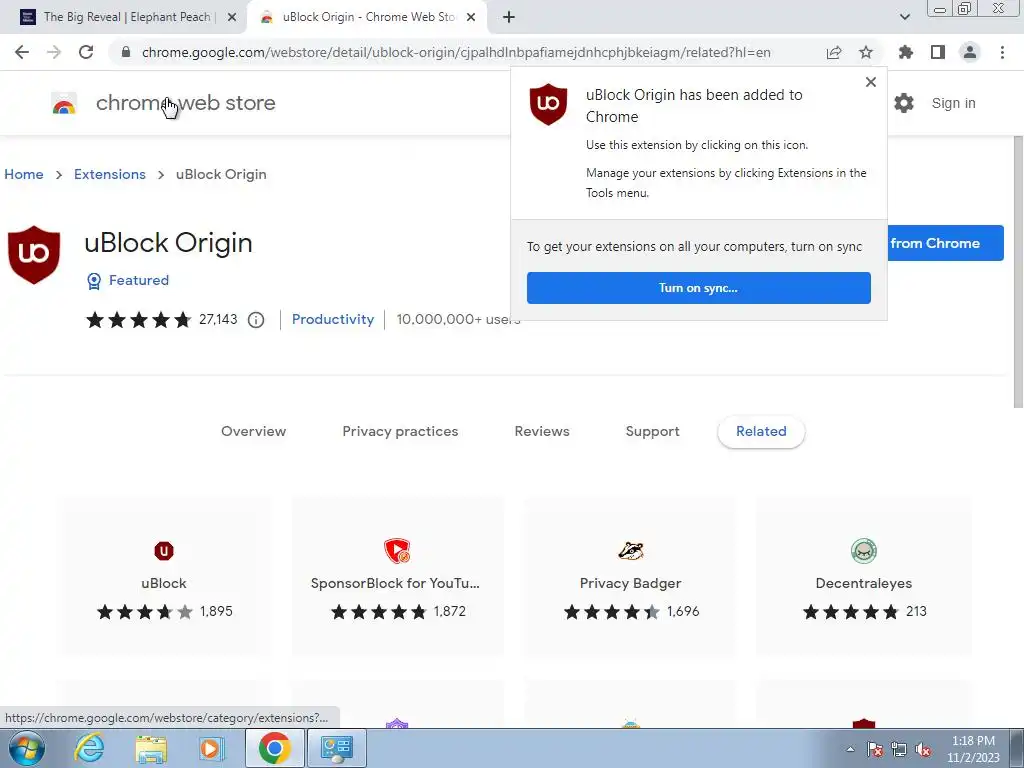Viewport: 1024px width, 768px height.
Task: Go back with the browser back arrow
Action: (x=22, y=52)
